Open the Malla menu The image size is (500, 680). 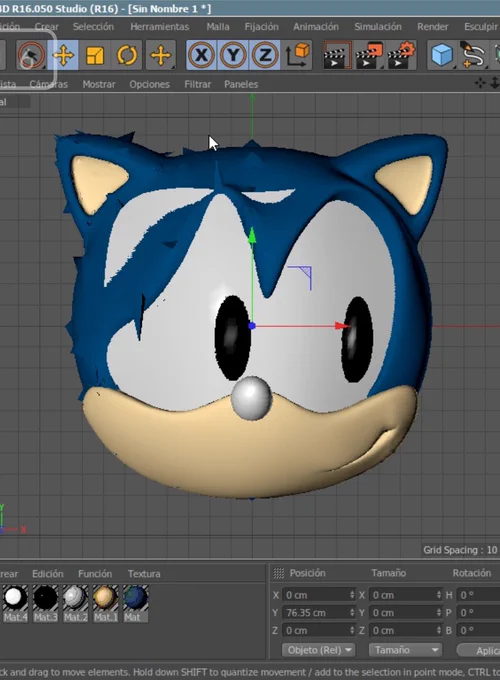(218, 26)
